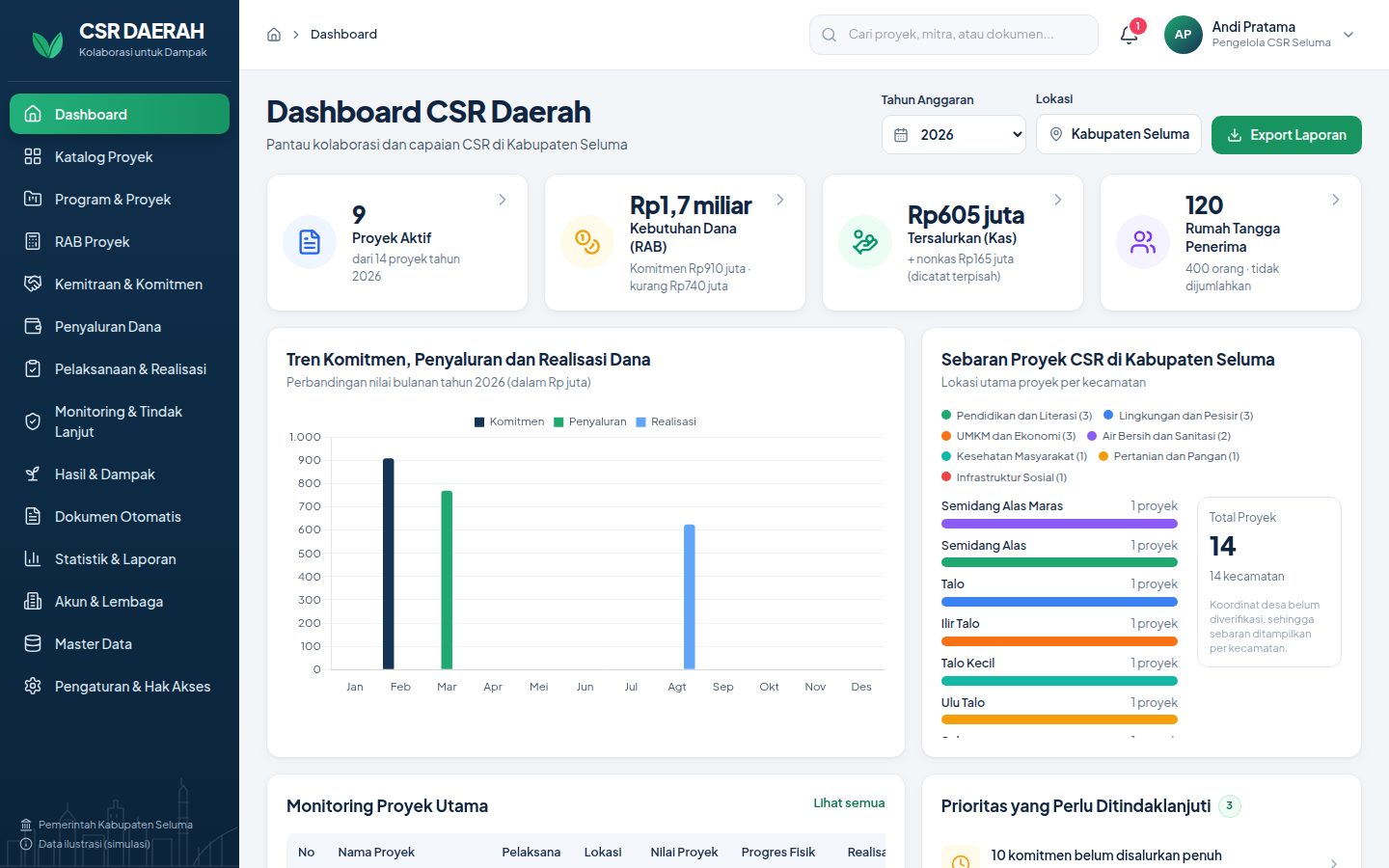Screen dimensions: 1389x868
Task: Open the notification bell
Action: [1129, 35]
